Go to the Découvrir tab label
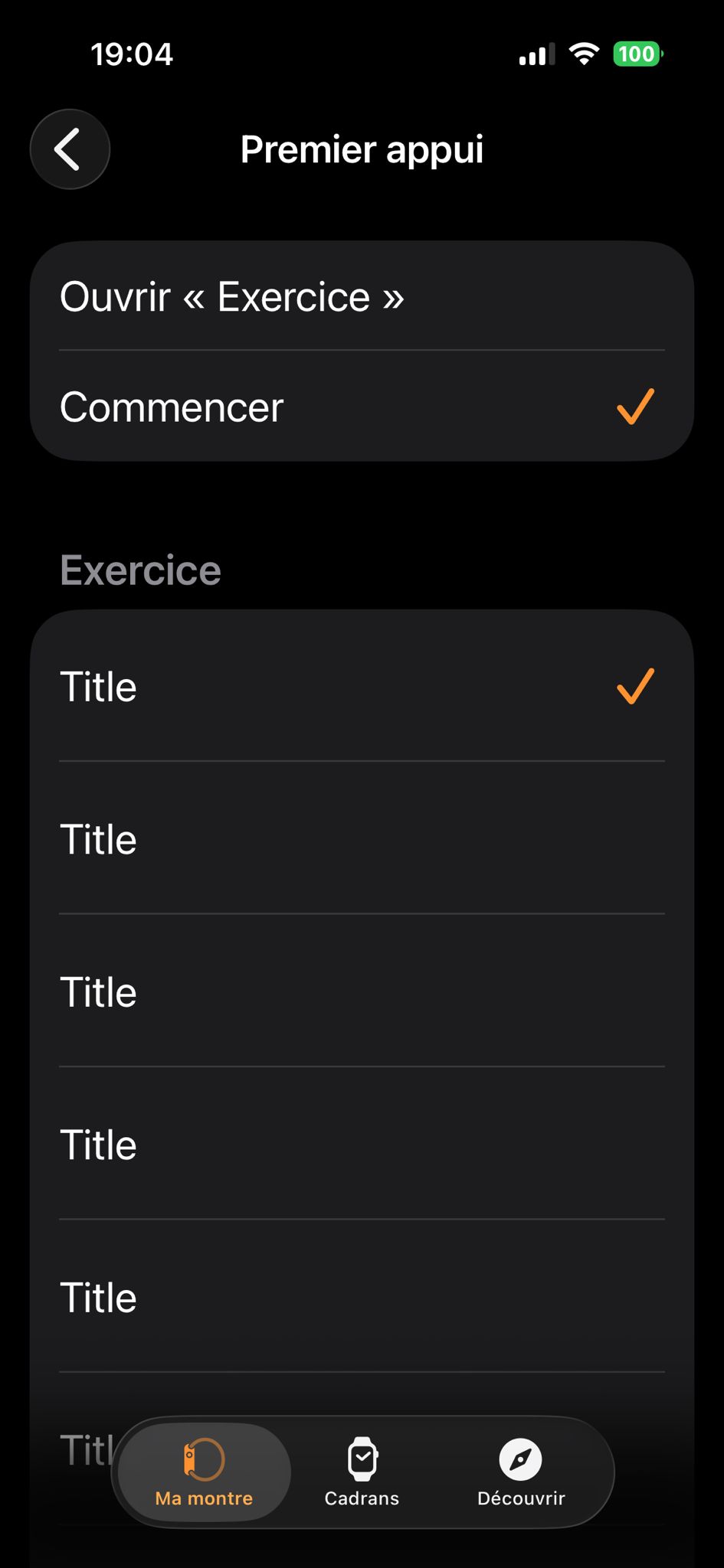The width and height of the screenshot is (724, 1568). pyautogui.click(x=521, y=1498)
